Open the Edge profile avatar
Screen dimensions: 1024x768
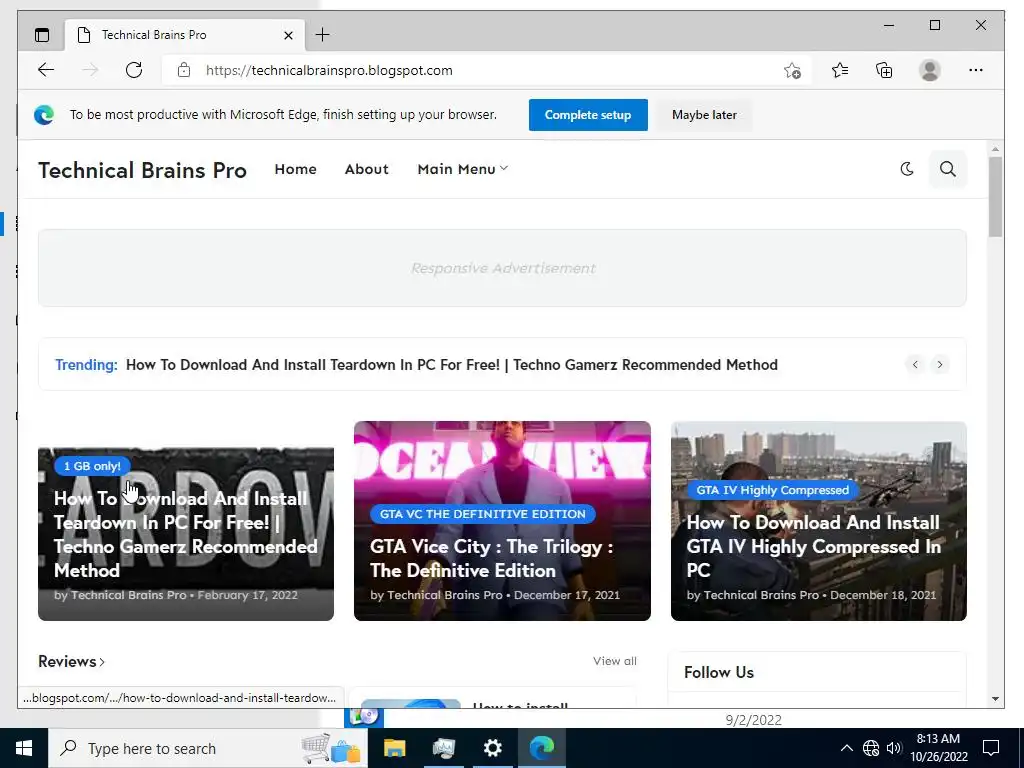point(929,70)
